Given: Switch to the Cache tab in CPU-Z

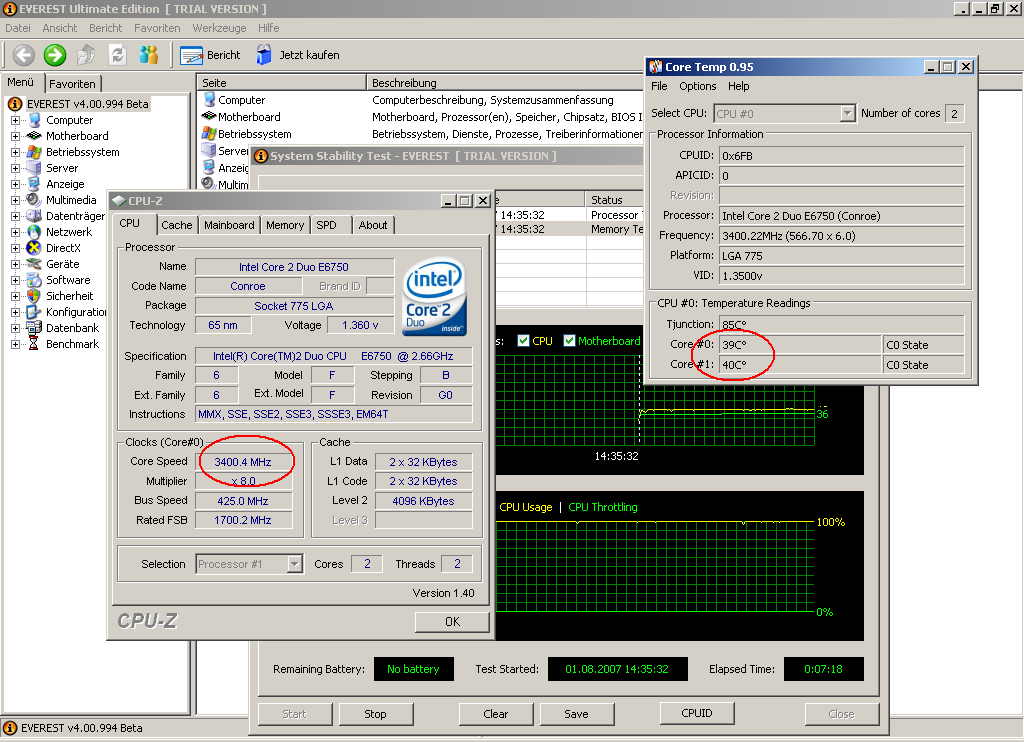Looking at the screenshot, I should (177, 225).
